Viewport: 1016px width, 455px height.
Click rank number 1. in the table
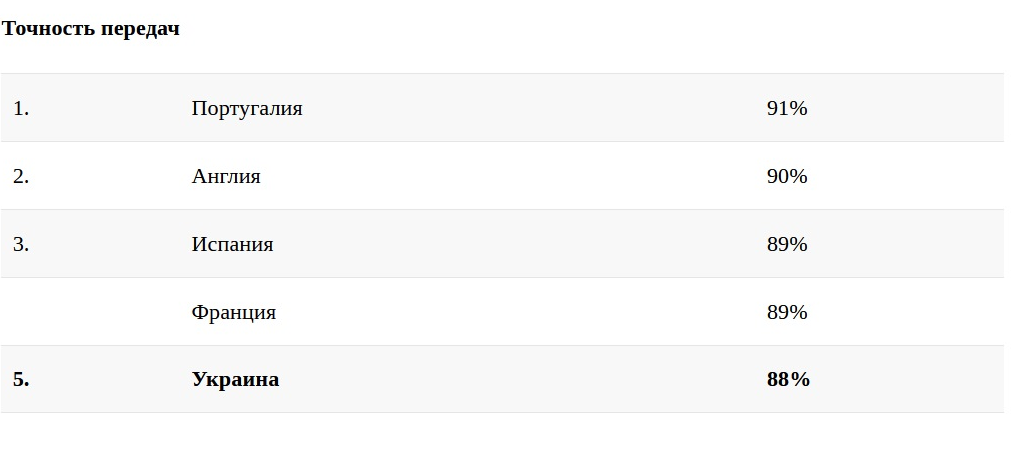click(21, 108)
